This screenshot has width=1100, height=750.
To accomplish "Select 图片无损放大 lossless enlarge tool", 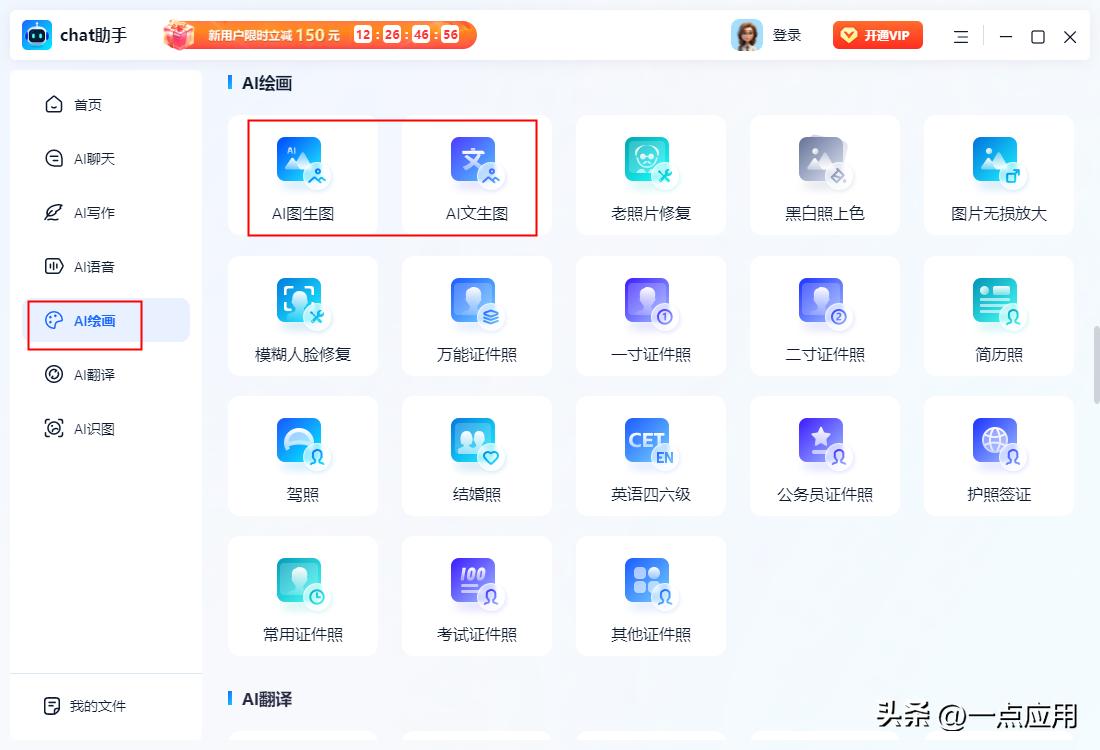I will coord(998,177).
